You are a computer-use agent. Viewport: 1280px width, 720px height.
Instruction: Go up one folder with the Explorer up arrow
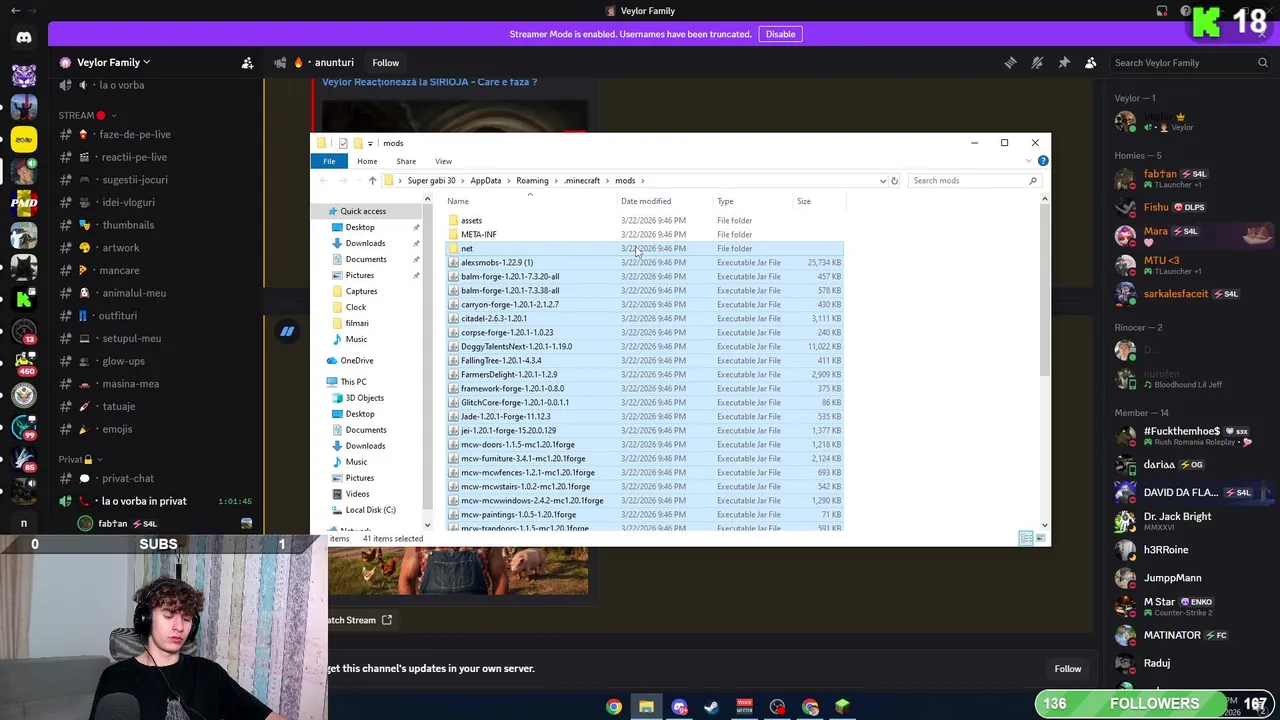(x=372, y=181)
